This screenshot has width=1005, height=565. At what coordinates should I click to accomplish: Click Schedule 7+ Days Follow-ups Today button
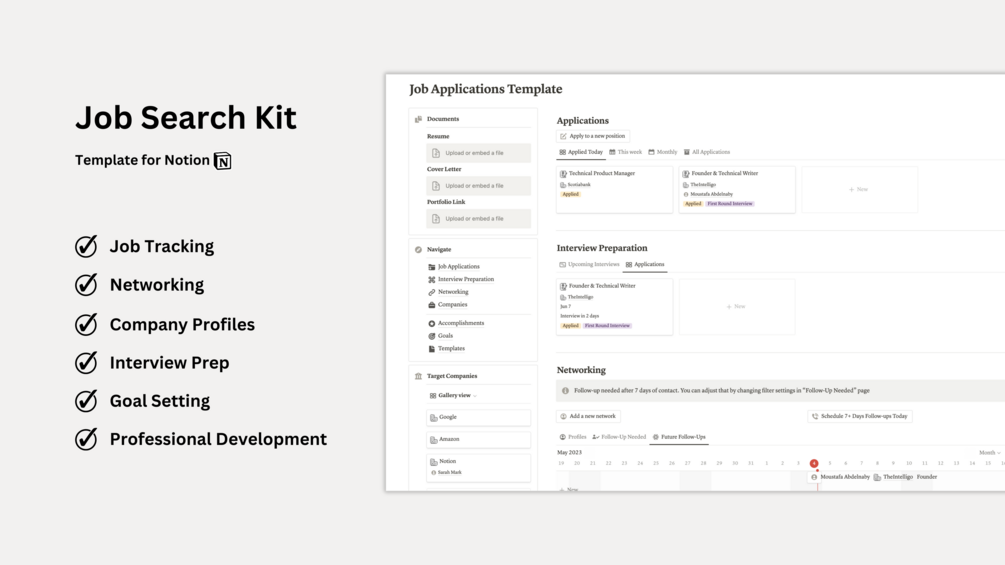tap(860, 416)
